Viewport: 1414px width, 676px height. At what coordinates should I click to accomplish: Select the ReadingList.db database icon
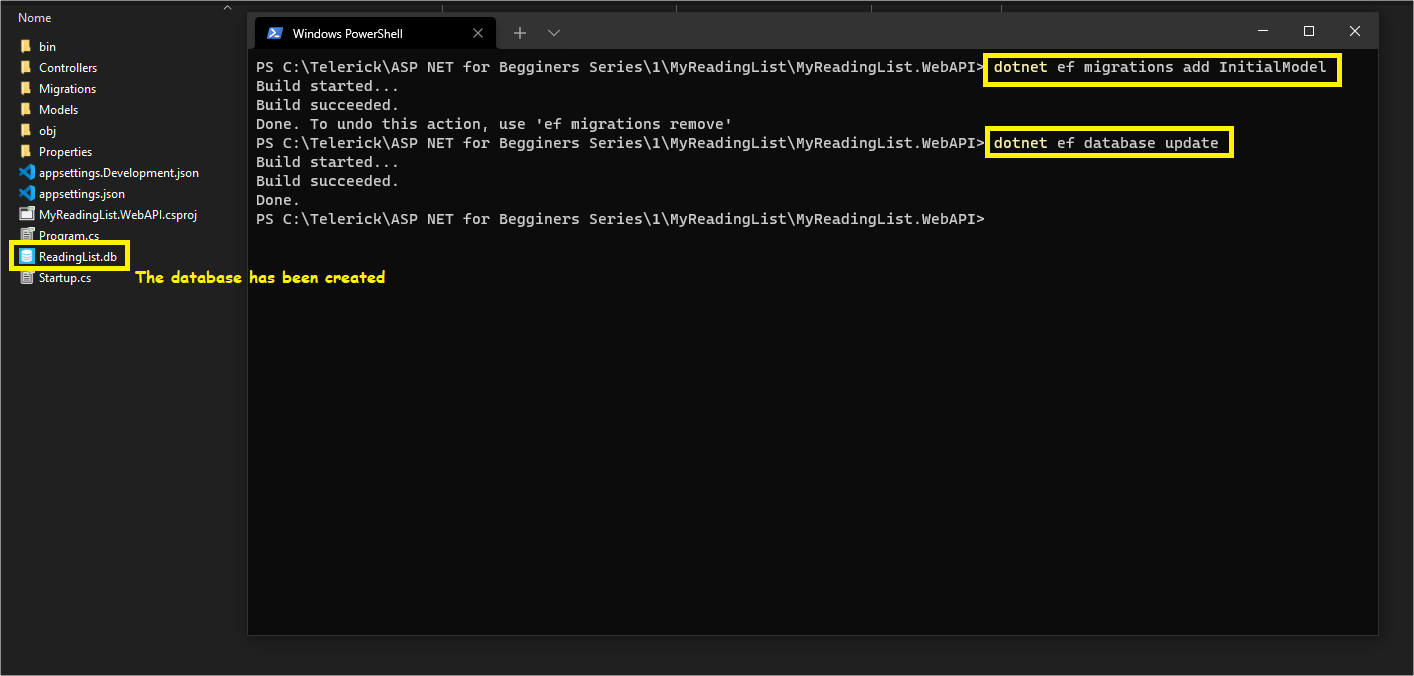(x=27, y=256)
